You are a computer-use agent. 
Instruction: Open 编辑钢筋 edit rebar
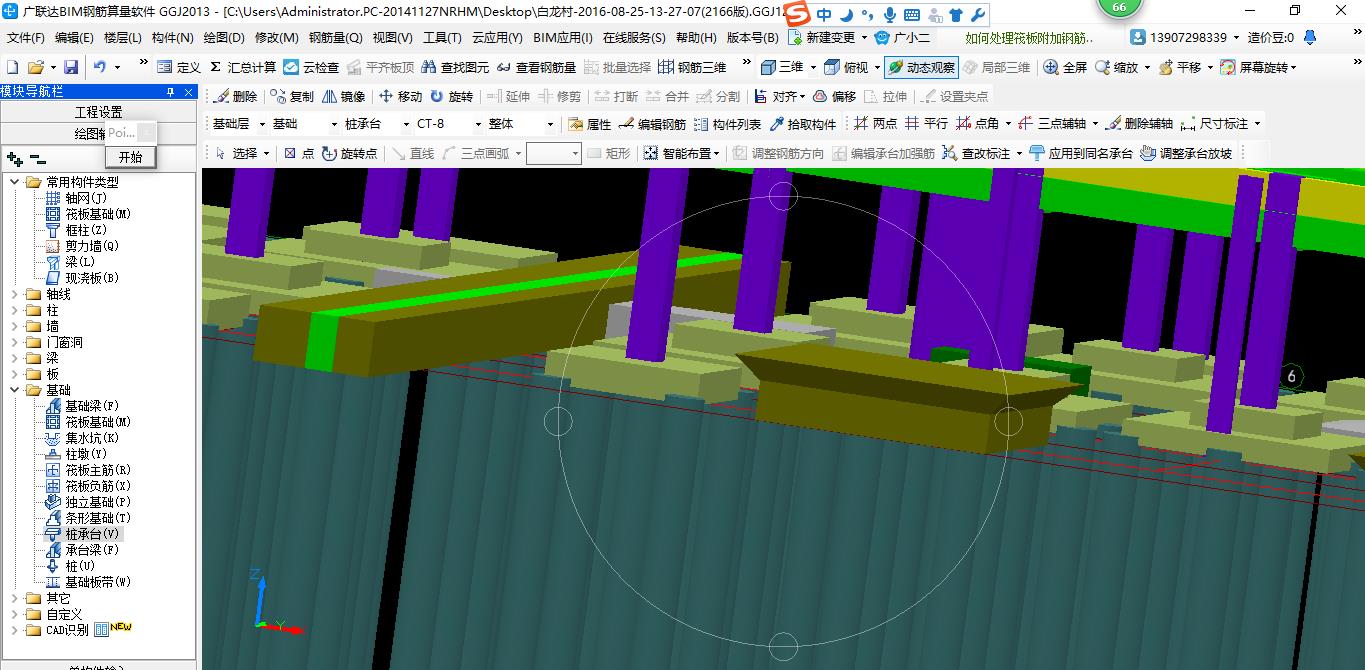point(653,124)
